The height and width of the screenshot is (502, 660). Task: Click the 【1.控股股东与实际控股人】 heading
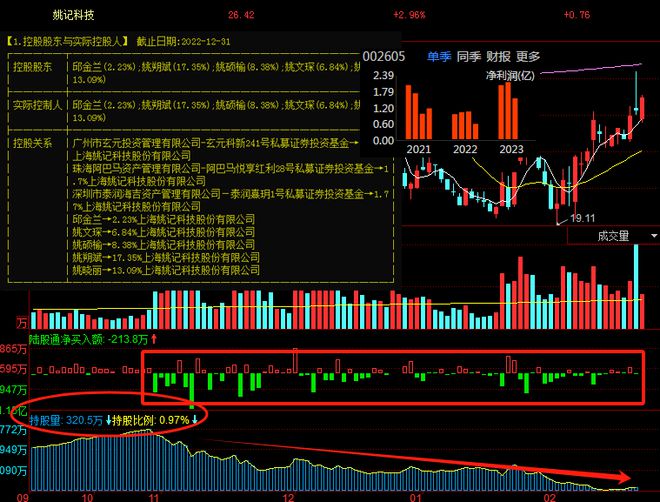(x=67, y=41)
